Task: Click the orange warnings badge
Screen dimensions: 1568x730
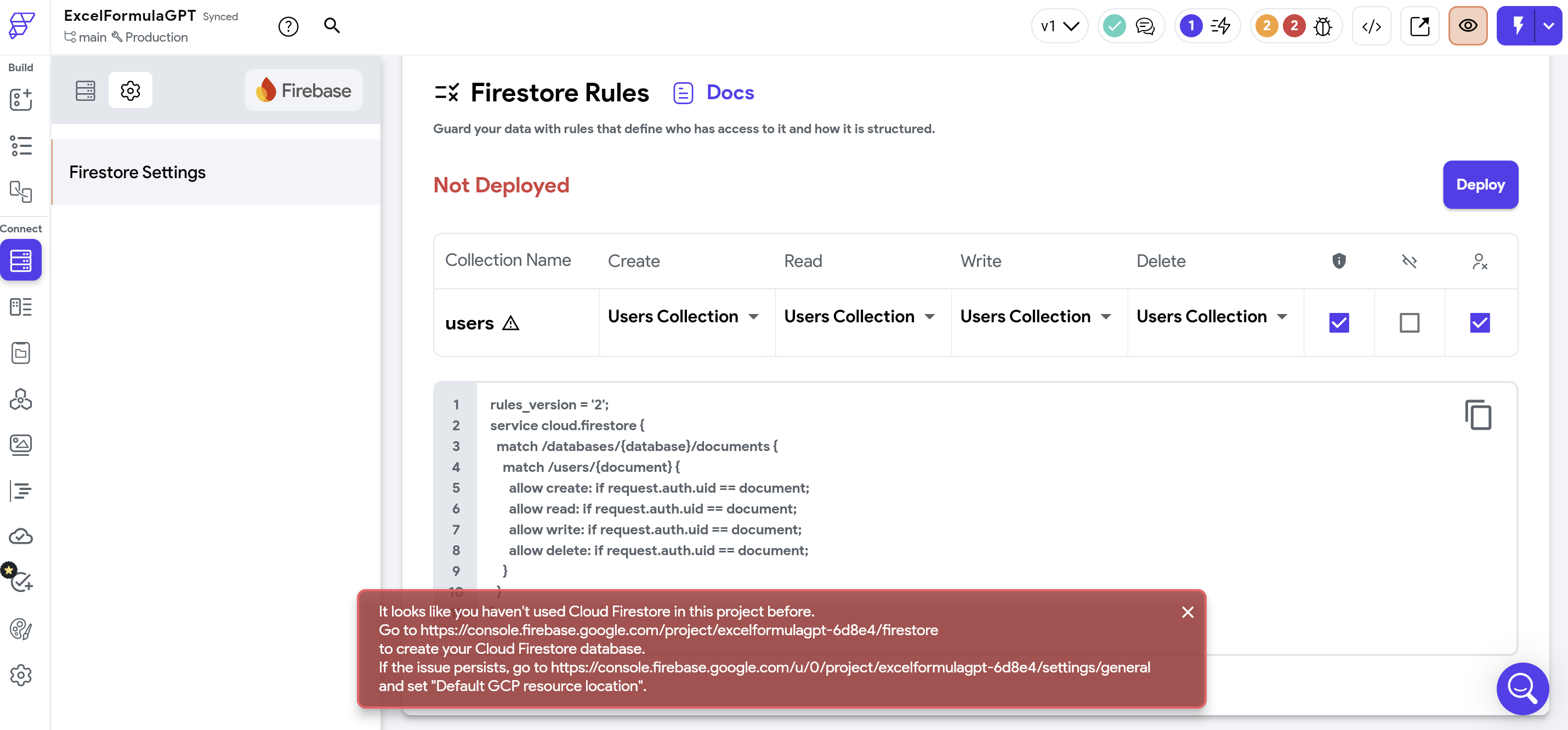Action: tap(1266, 26)
